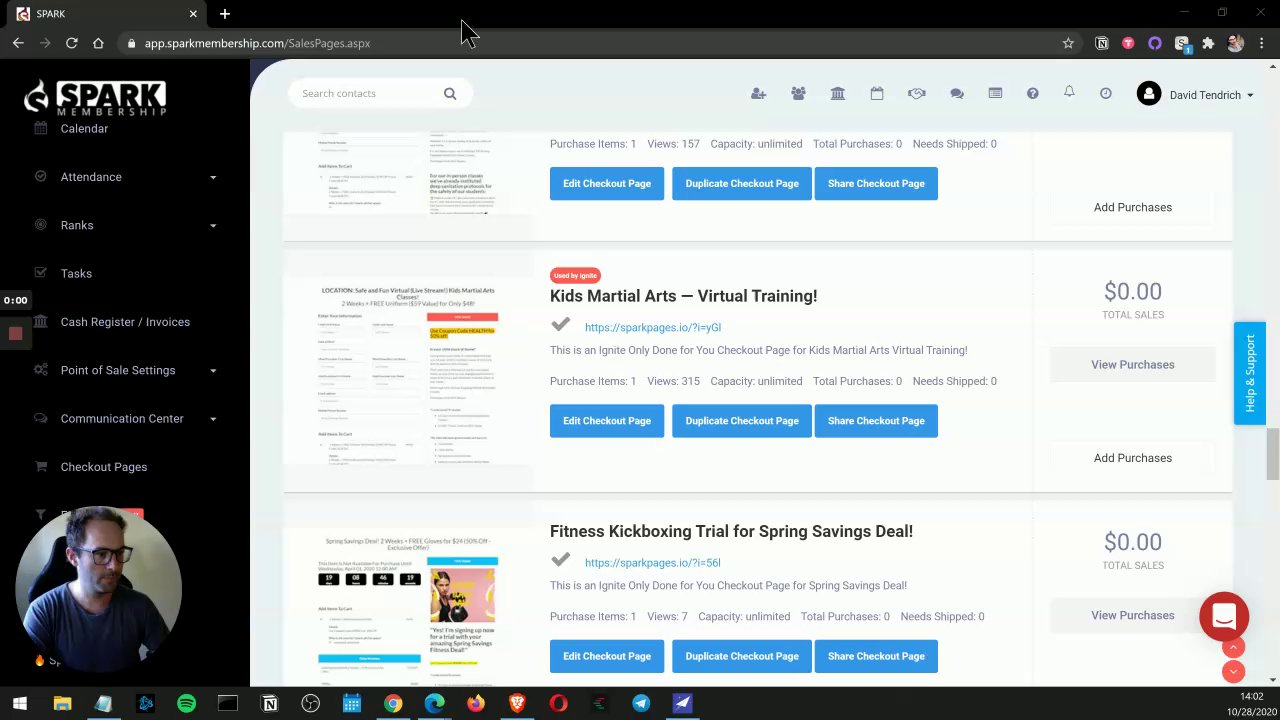Open the sparkpages.io/?i=56l link
Screen dimensions: 1280x720
[x=653, y=563]
